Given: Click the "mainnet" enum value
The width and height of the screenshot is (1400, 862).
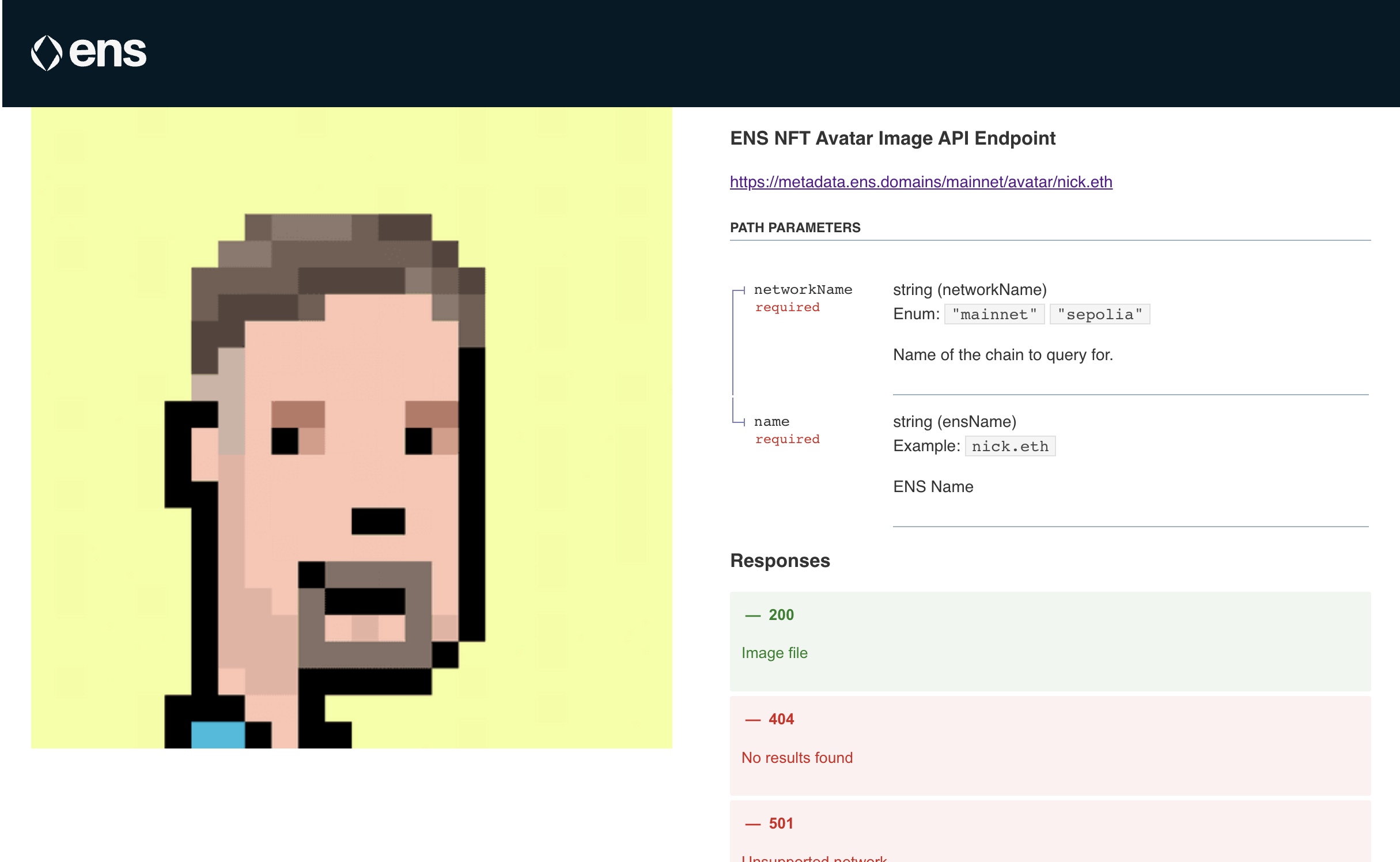Looking at the screenshot, I should coord(994,315).
